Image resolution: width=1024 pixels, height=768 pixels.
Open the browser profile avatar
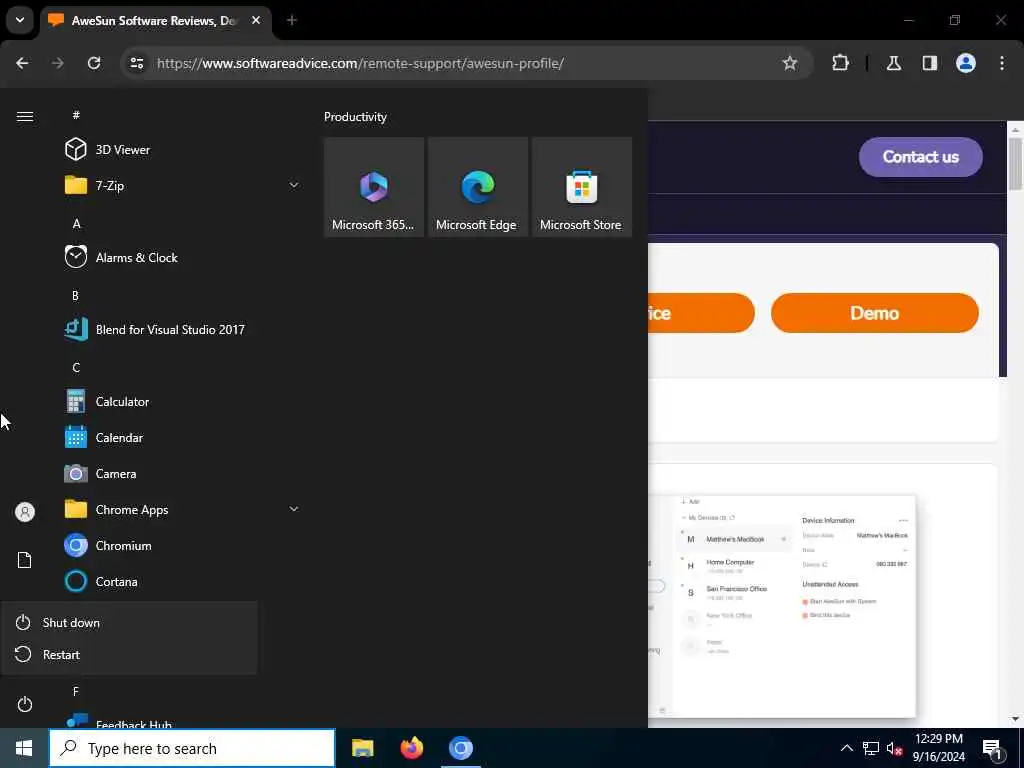coord(966,63)
